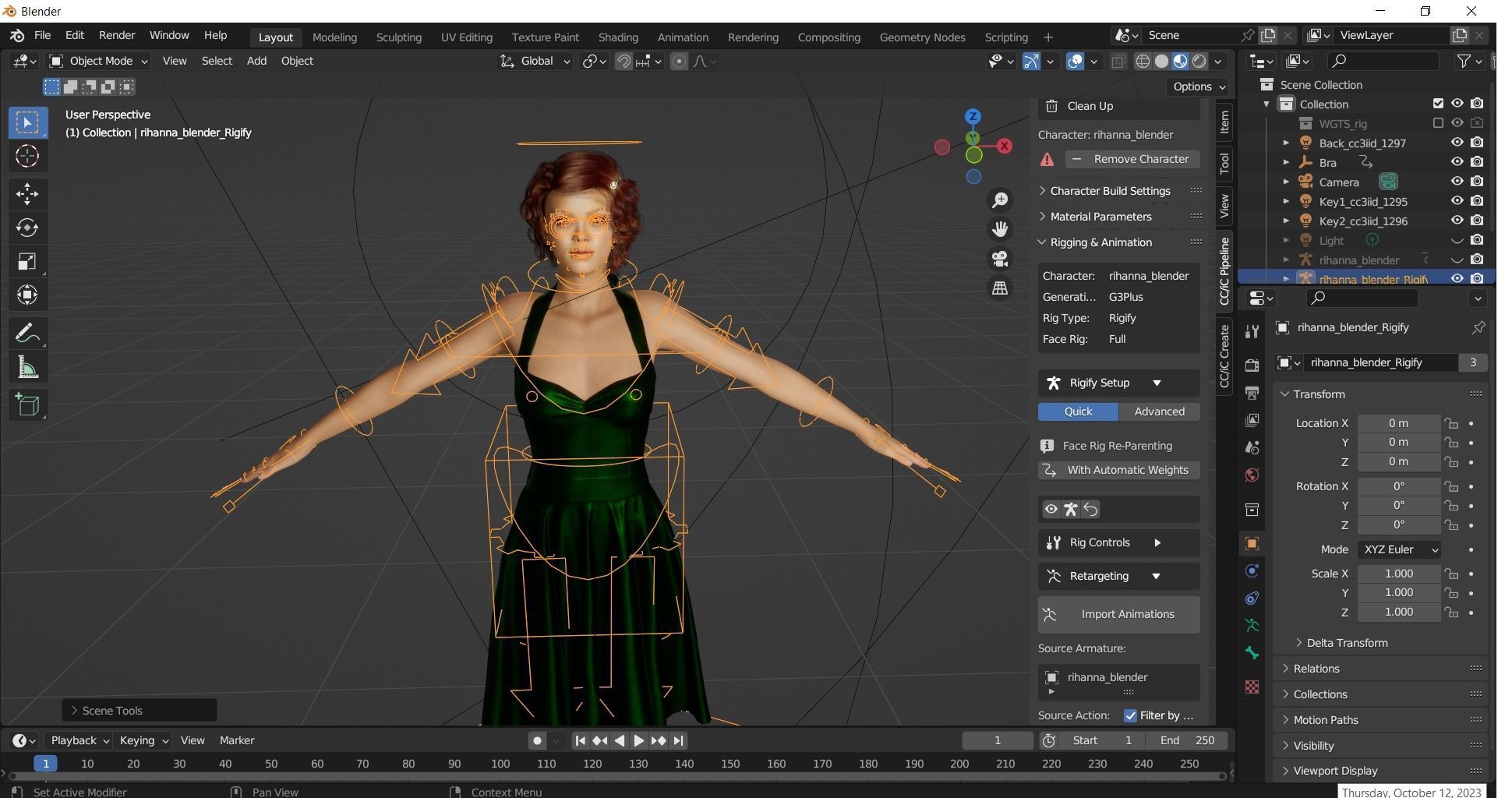This screenshot has height=798, width=1512.
Task: Jump to the timeline end frame
Action: (x=678, y=741)
